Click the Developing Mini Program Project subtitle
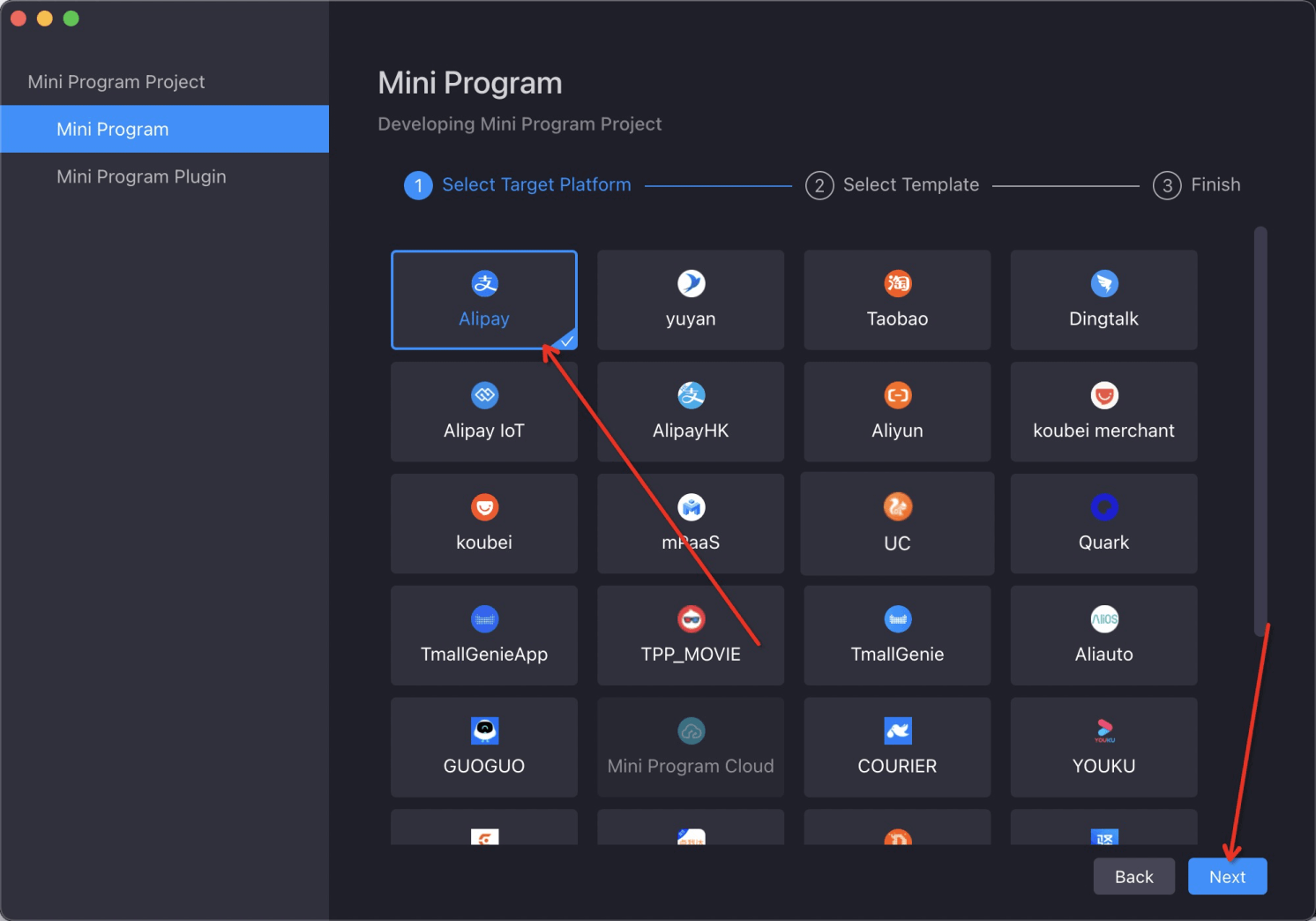Viewport: 1316px width, 921px height. [520, 124]
